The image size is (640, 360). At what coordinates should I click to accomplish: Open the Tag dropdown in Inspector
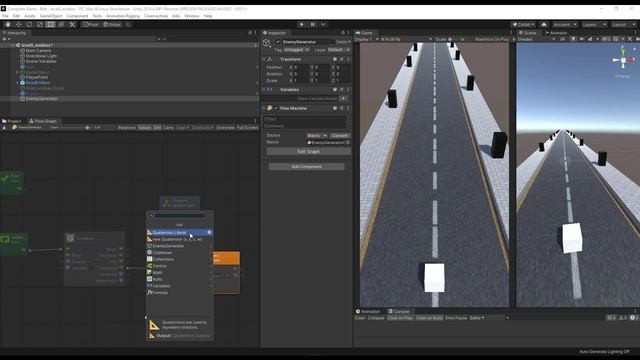296,50
